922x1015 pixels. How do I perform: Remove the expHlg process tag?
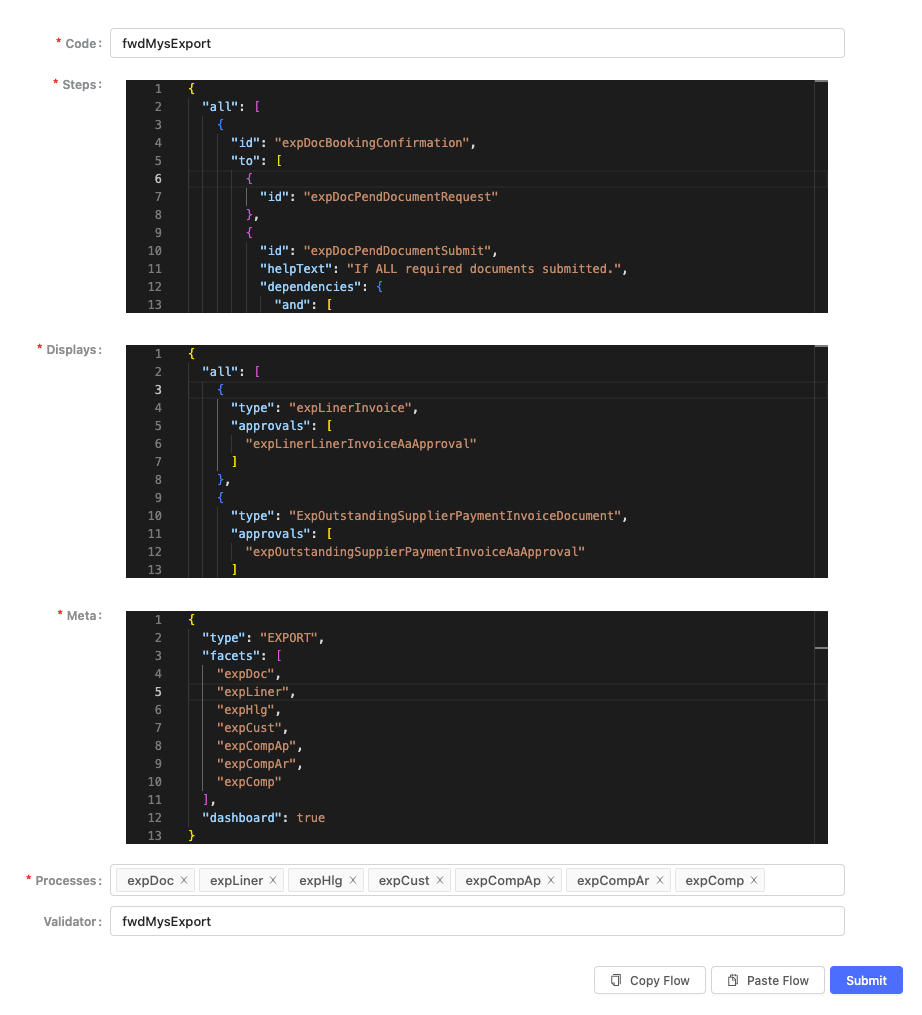pos(353,880)
